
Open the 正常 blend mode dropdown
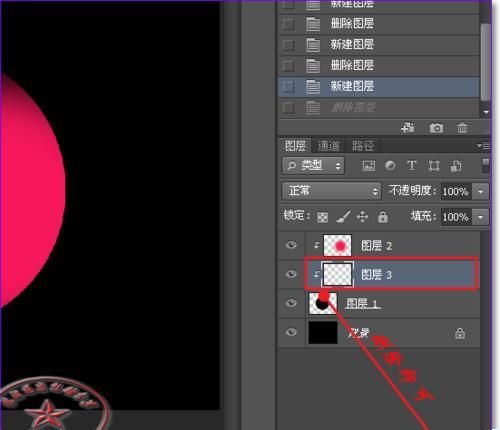(x=331, y=191)
